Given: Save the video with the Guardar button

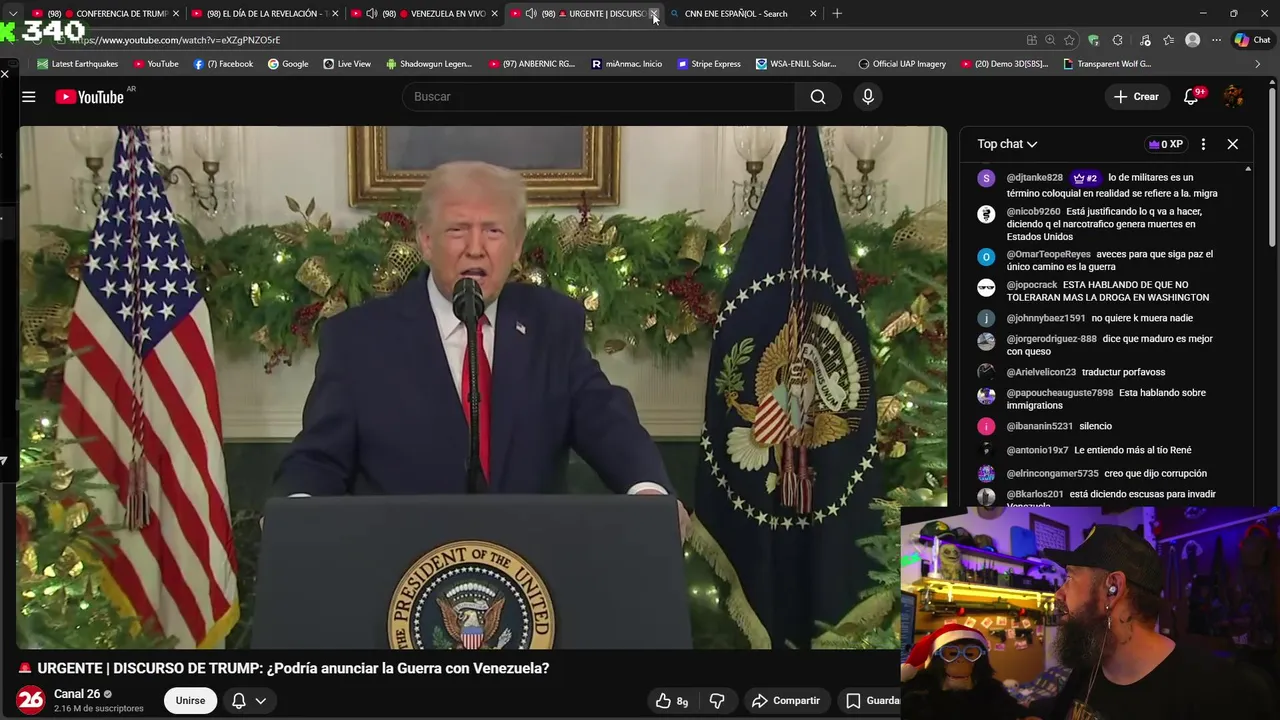Looking at the screenshot, I should (872, 701).
